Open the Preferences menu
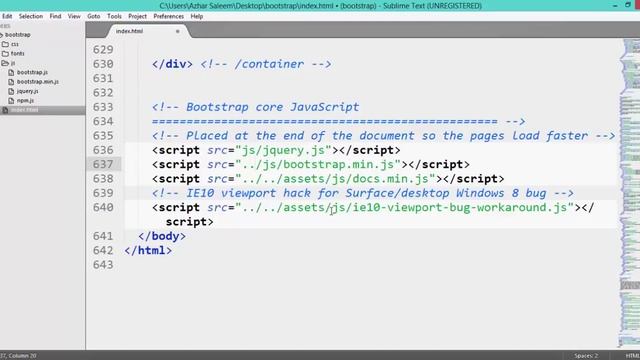Image resolution: width=640 pixels, height=360 pixels. (x=168, y=16)
